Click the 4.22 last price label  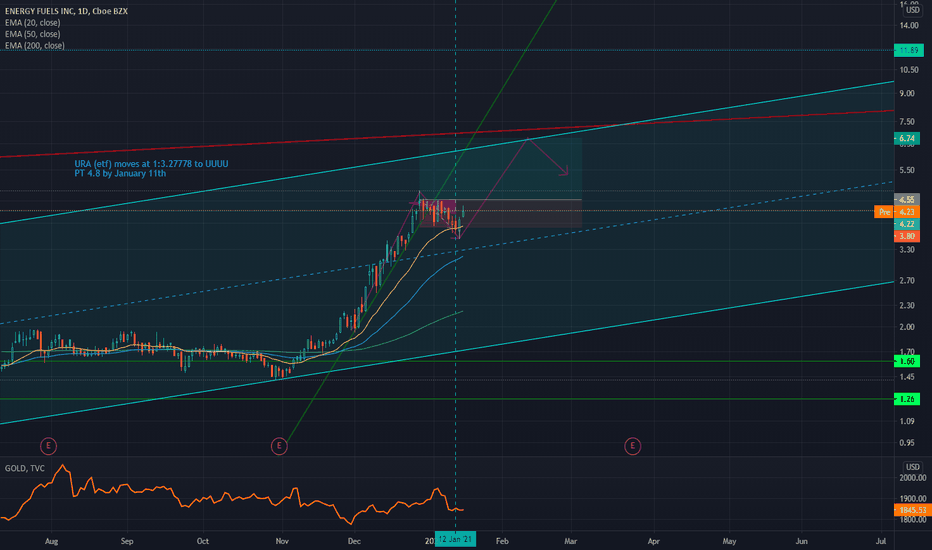pyautogui.click(x=907, y=224)
